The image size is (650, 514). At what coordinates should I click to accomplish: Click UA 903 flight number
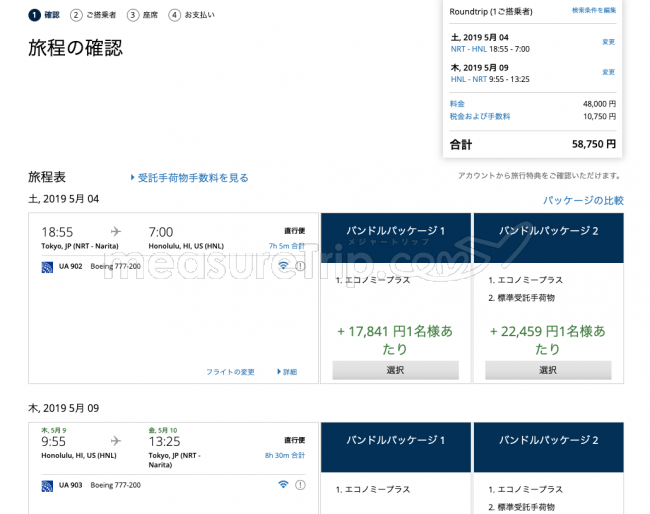pos(70,485)
